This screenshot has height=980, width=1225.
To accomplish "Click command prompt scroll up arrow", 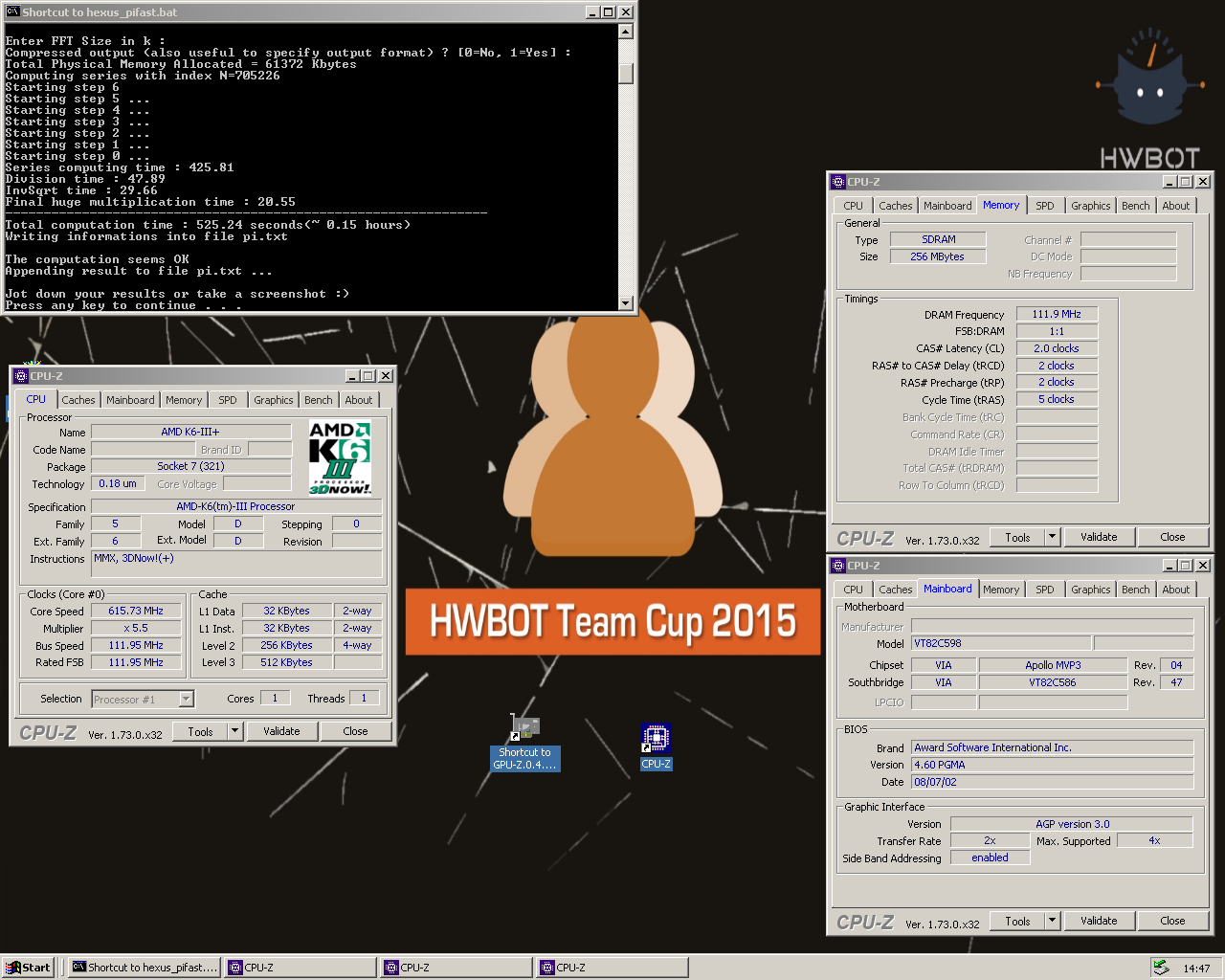I will tap(626, 32).
